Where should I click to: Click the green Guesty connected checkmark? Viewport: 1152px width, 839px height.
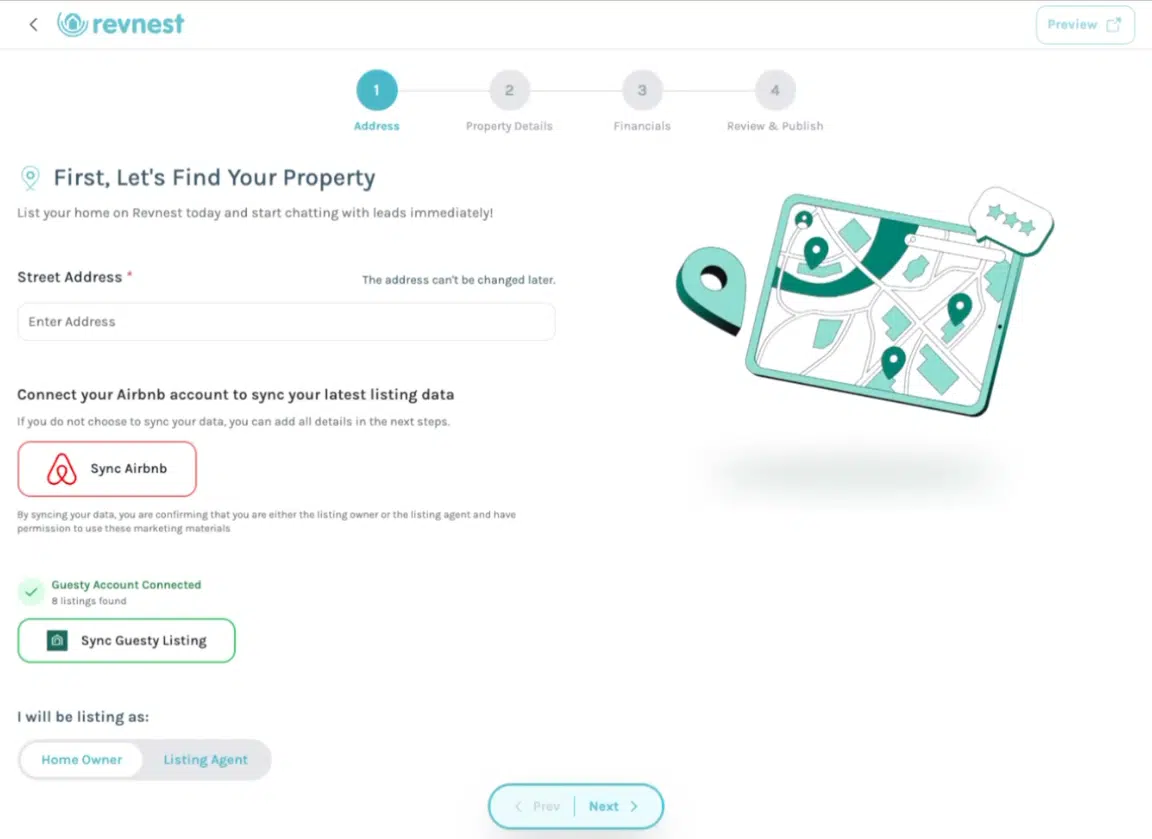[x=31, y=592]
